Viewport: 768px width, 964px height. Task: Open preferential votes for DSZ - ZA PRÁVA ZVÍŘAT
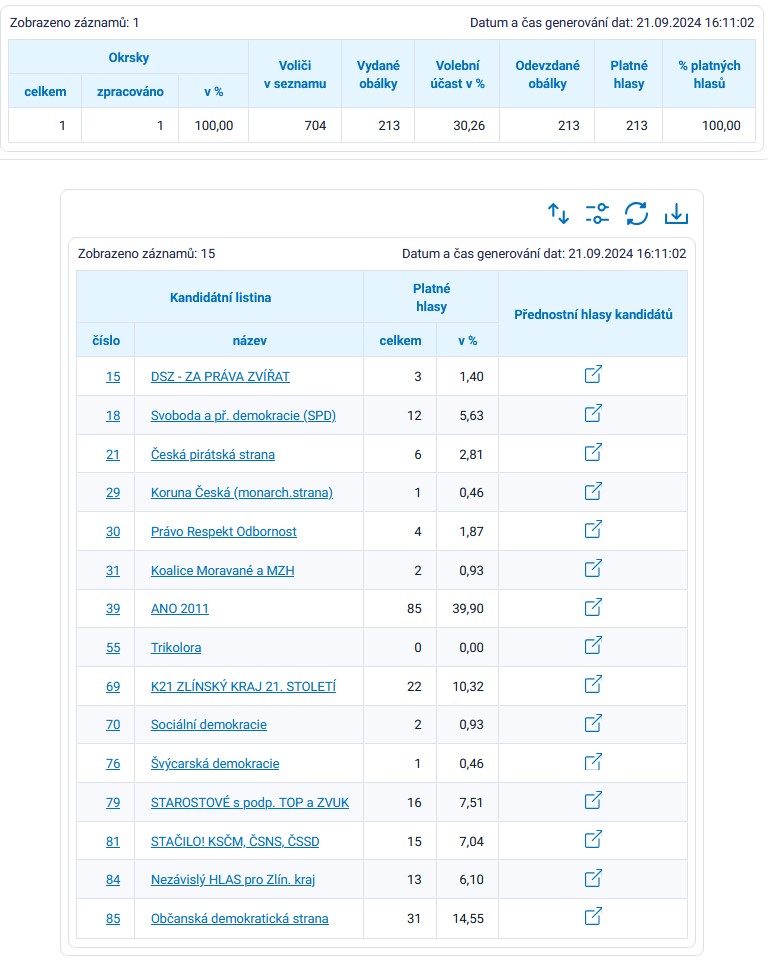click(593, 375)
